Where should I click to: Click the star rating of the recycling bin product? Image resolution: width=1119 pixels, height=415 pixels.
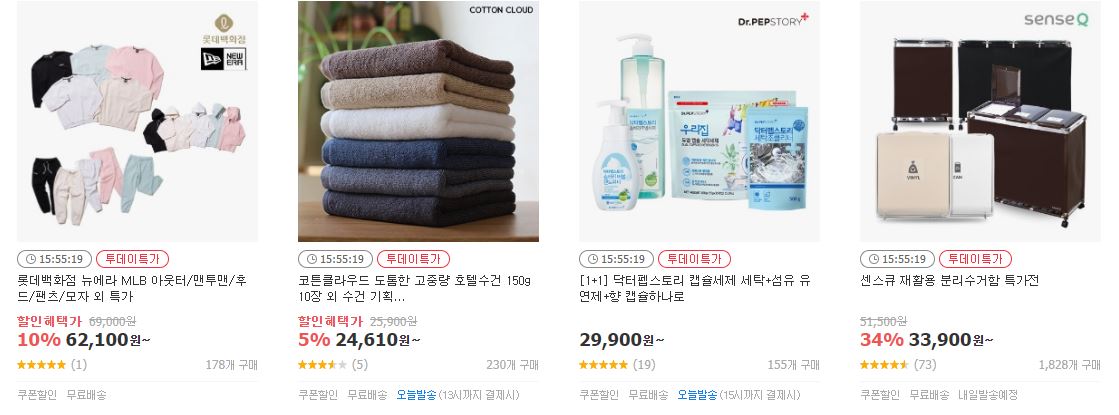pos(884,364)
